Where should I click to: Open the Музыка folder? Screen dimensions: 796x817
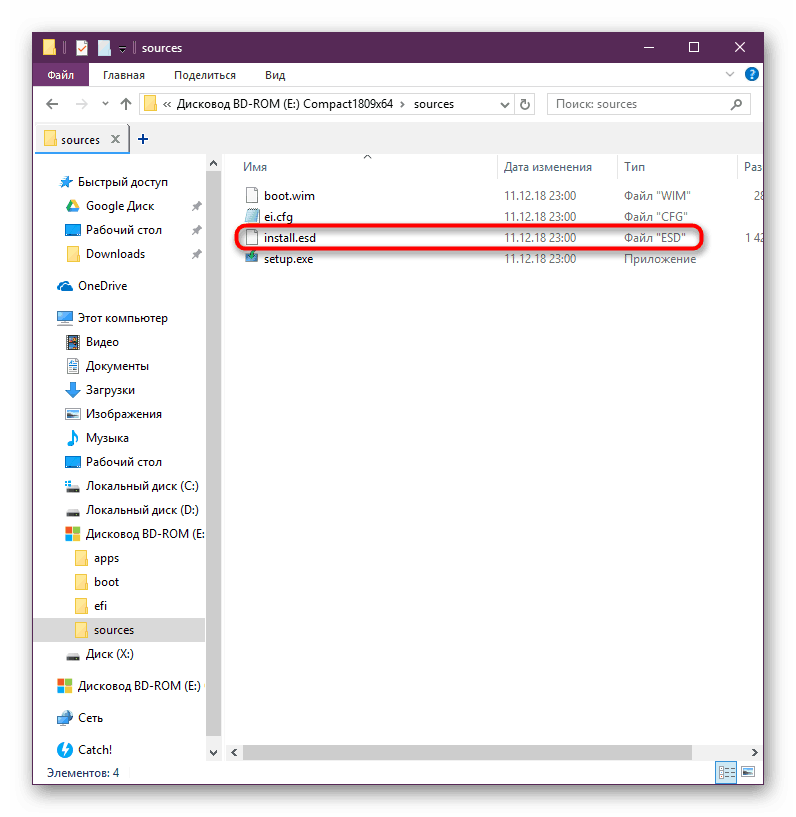point(107,438)
